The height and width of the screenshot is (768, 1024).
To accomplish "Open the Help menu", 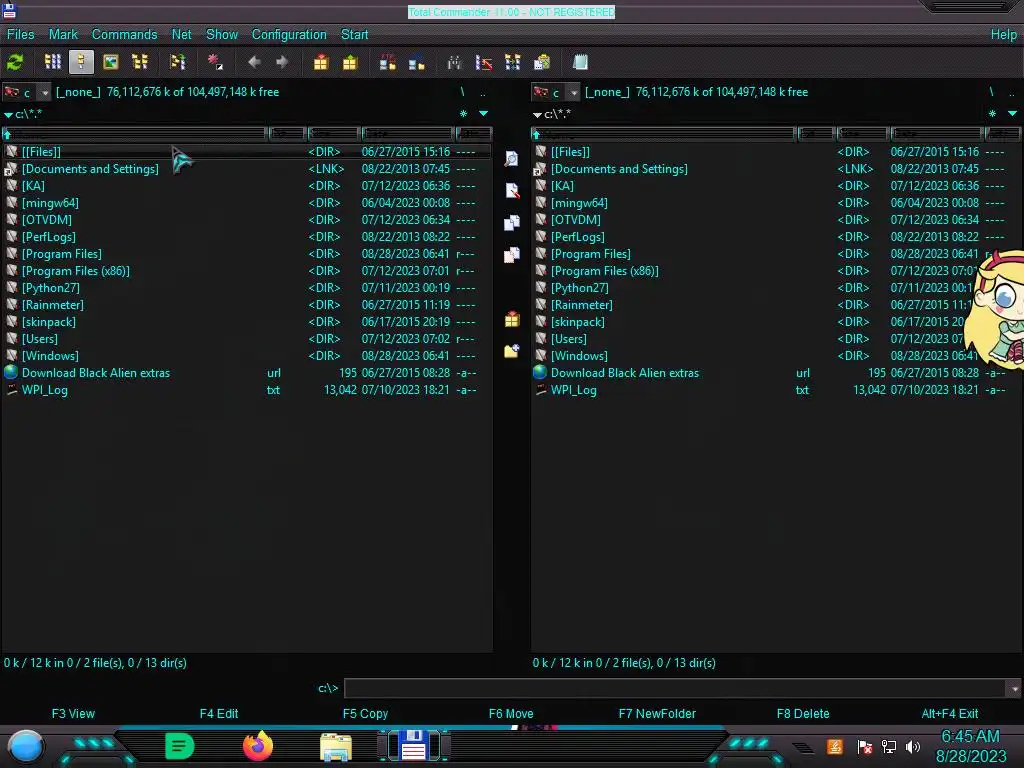I will click(1004, 35).
